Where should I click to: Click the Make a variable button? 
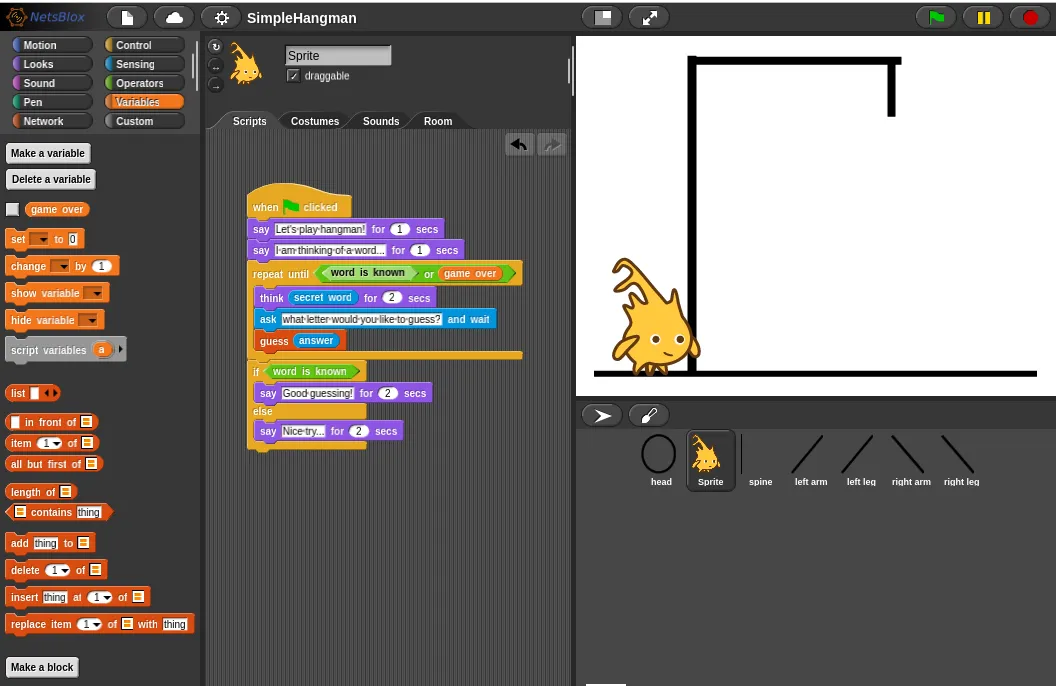[x=48, y=153]
